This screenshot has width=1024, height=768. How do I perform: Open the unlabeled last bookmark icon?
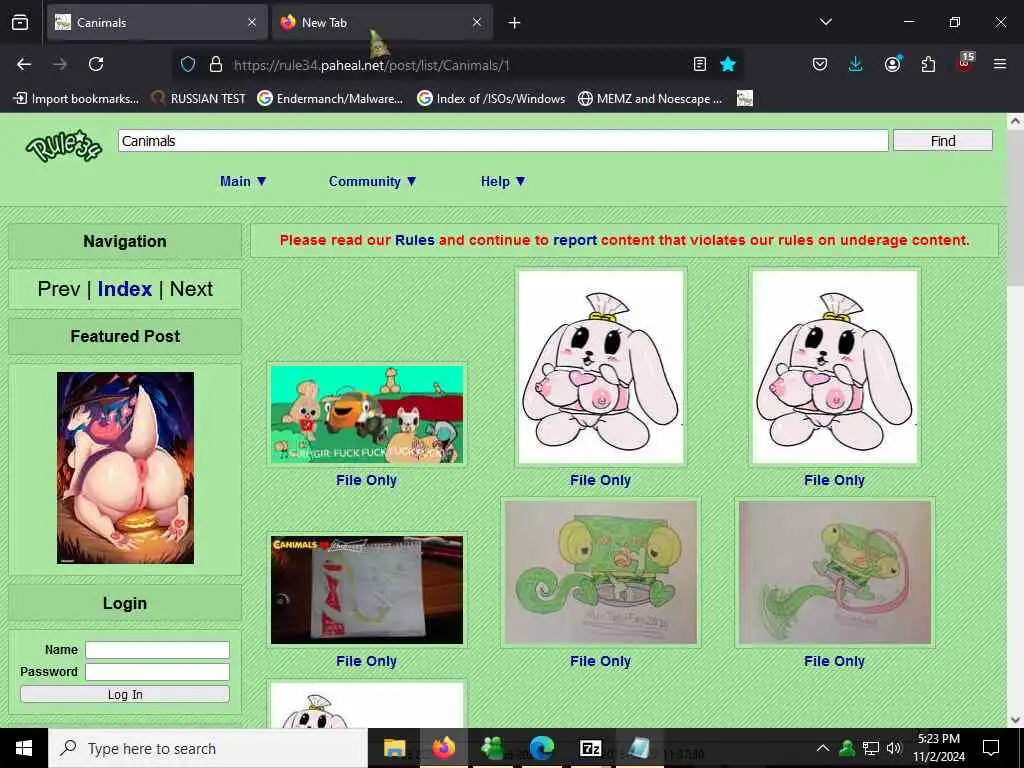[x=744, y=99]
